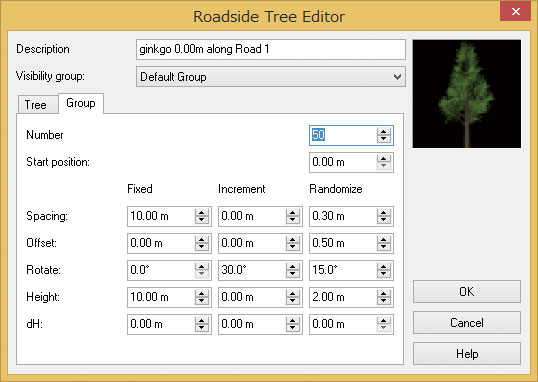Viewport: 538px width, 382px height.
Task: Increase Offset Randomize value
Action: (384, 240)
